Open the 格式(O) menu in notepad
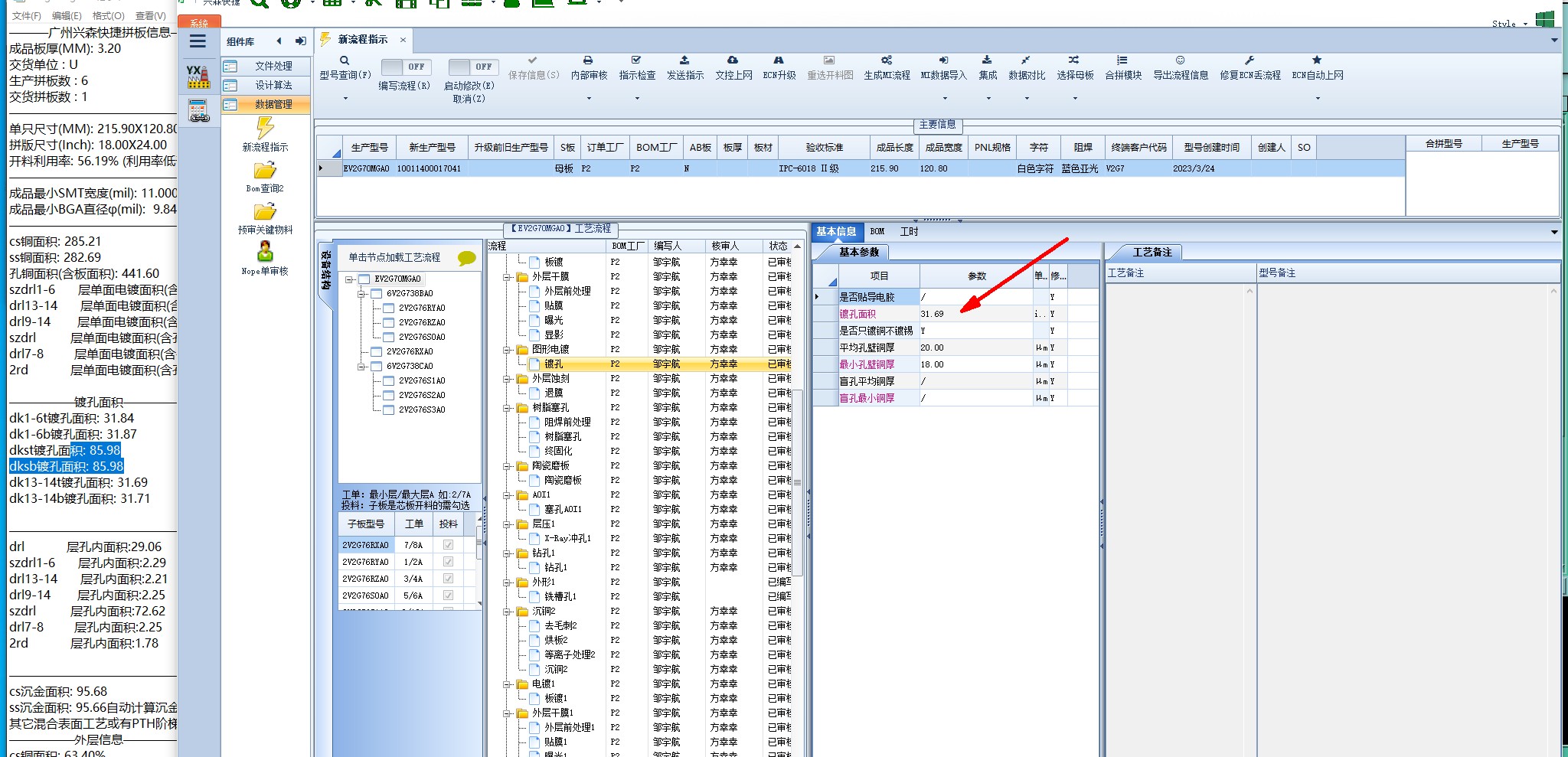 click(x=108, y=15)
